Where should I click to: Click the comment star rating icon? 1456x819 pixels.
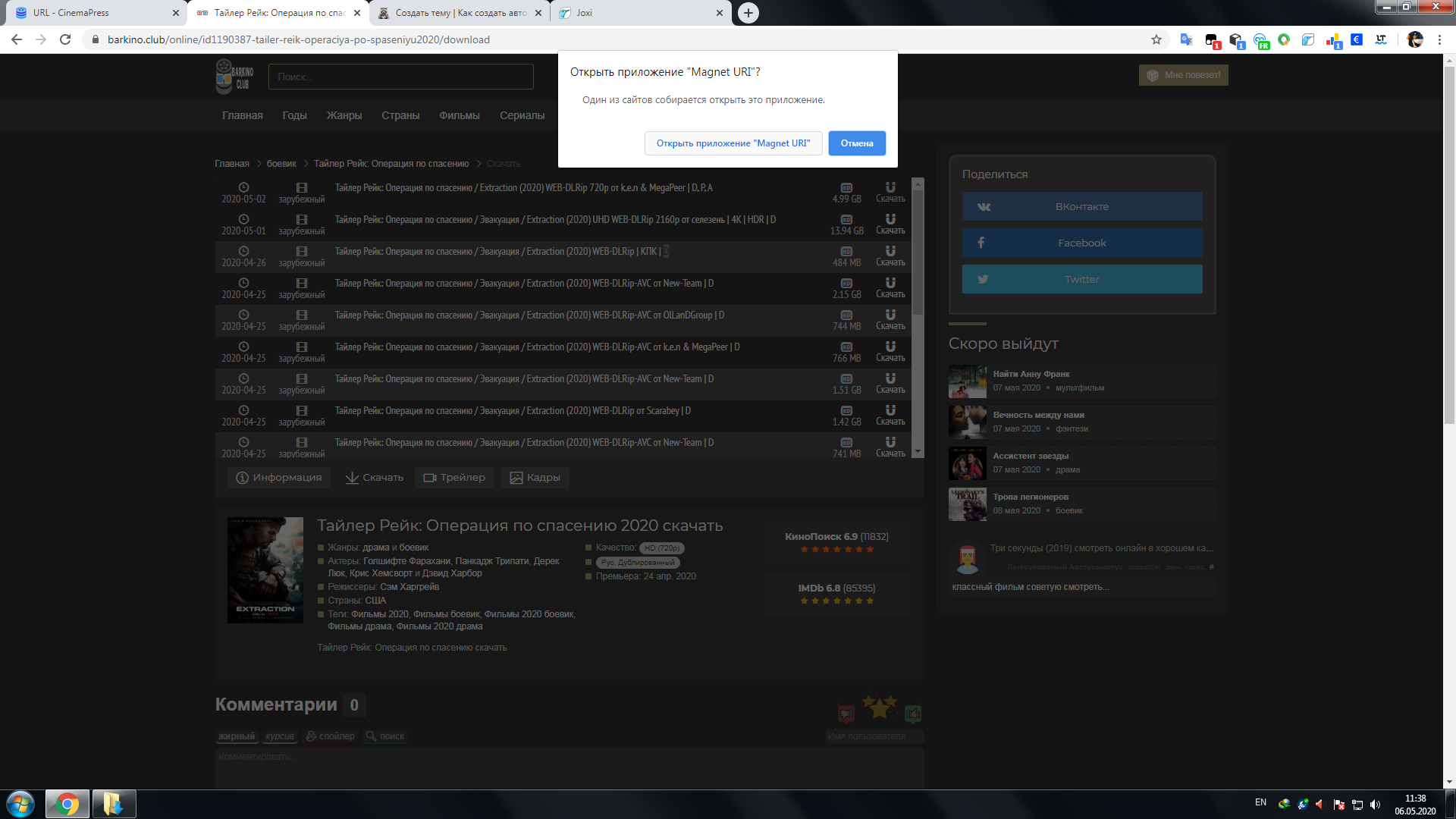[880, 707]
